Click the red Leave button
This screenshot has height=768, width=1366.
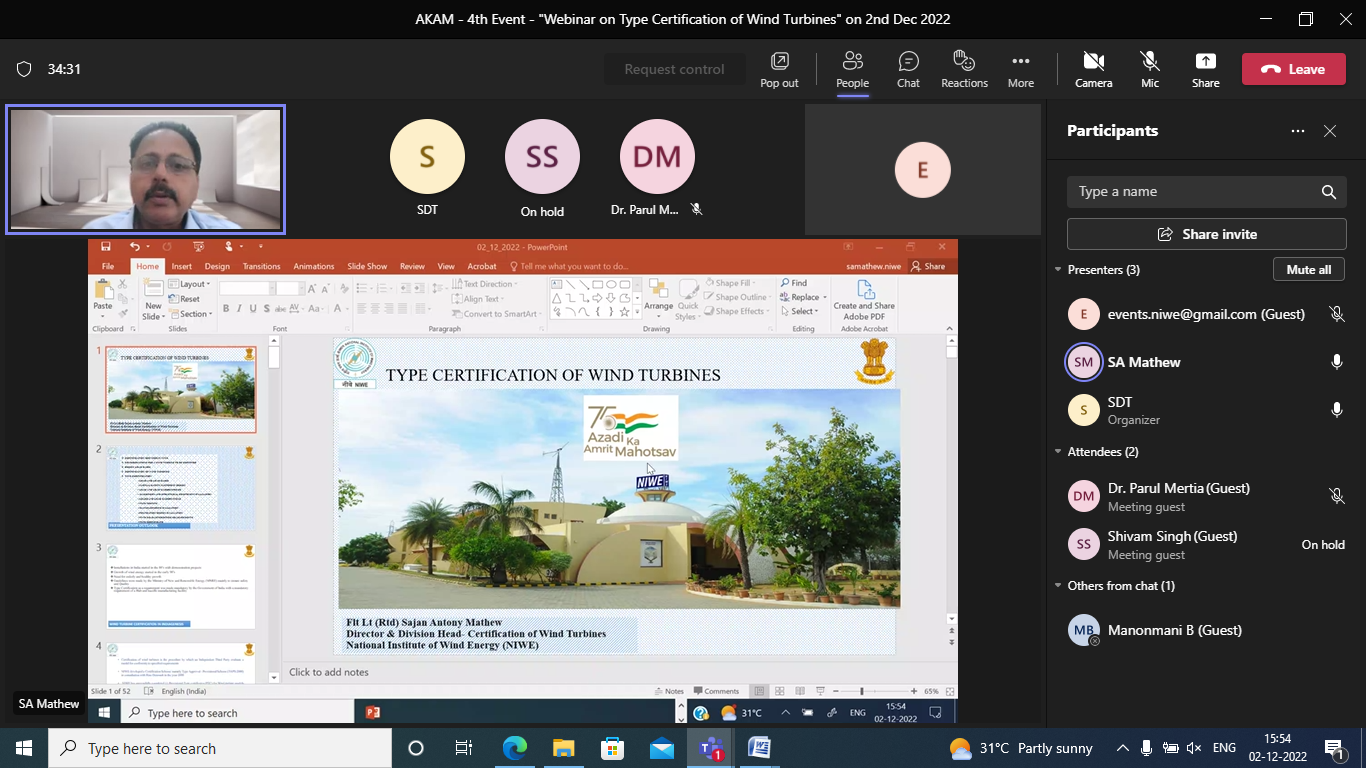(1293, 69)
